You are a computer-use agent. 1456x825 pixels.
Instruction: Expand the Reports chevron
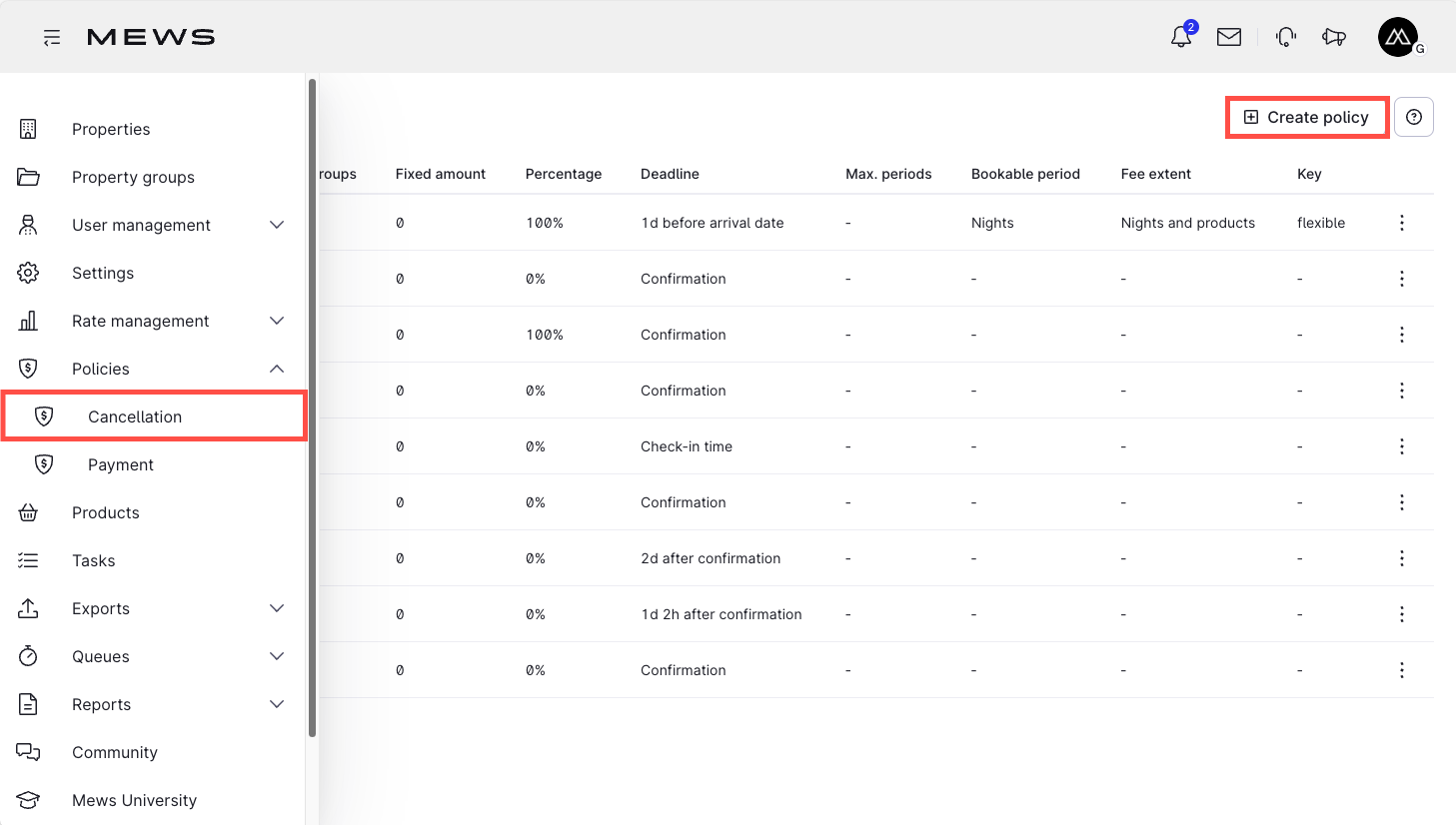point(277,704)
